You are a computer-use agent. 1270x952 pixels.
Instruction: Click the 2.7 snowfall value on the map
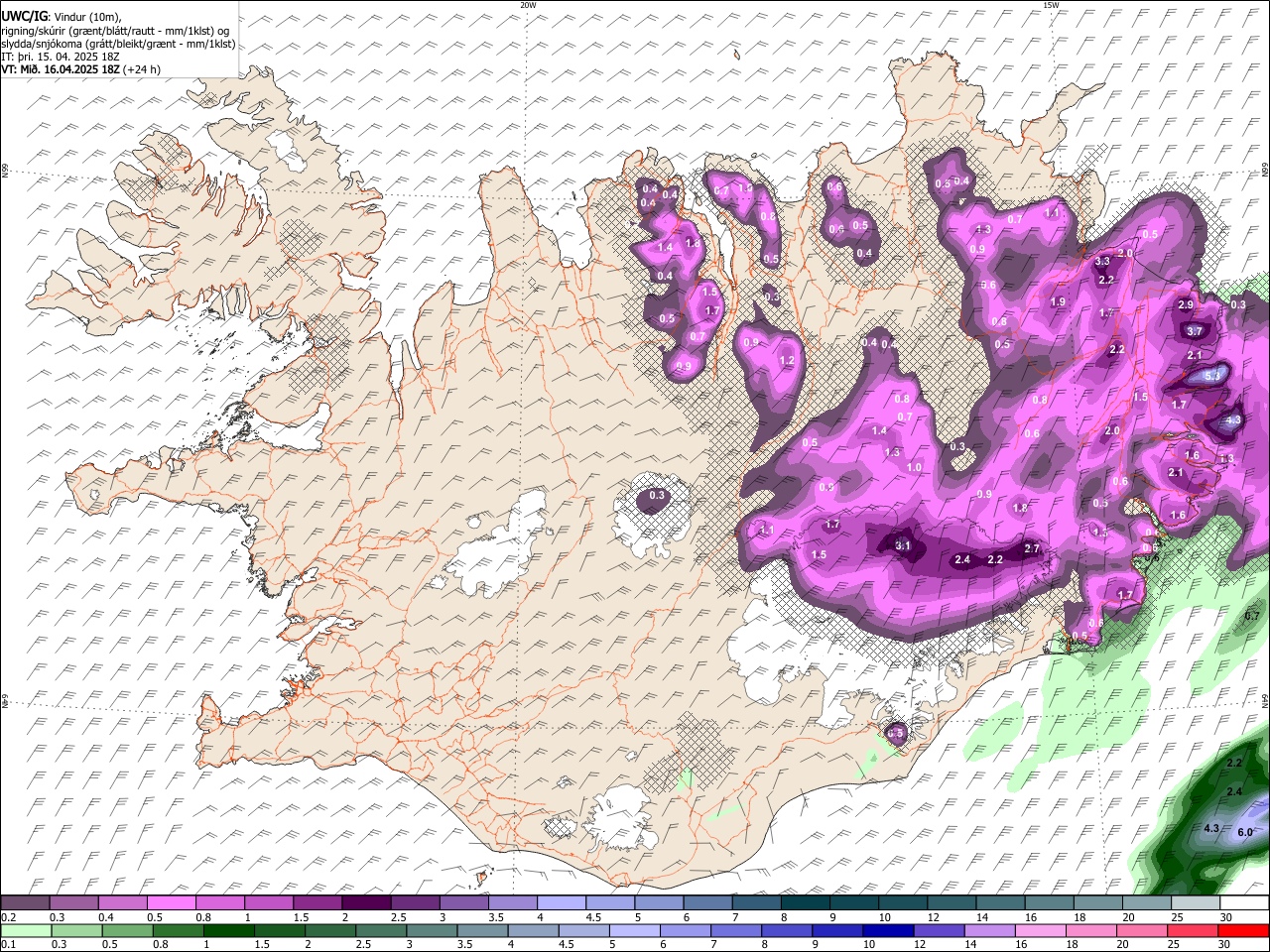point(1032,548)
